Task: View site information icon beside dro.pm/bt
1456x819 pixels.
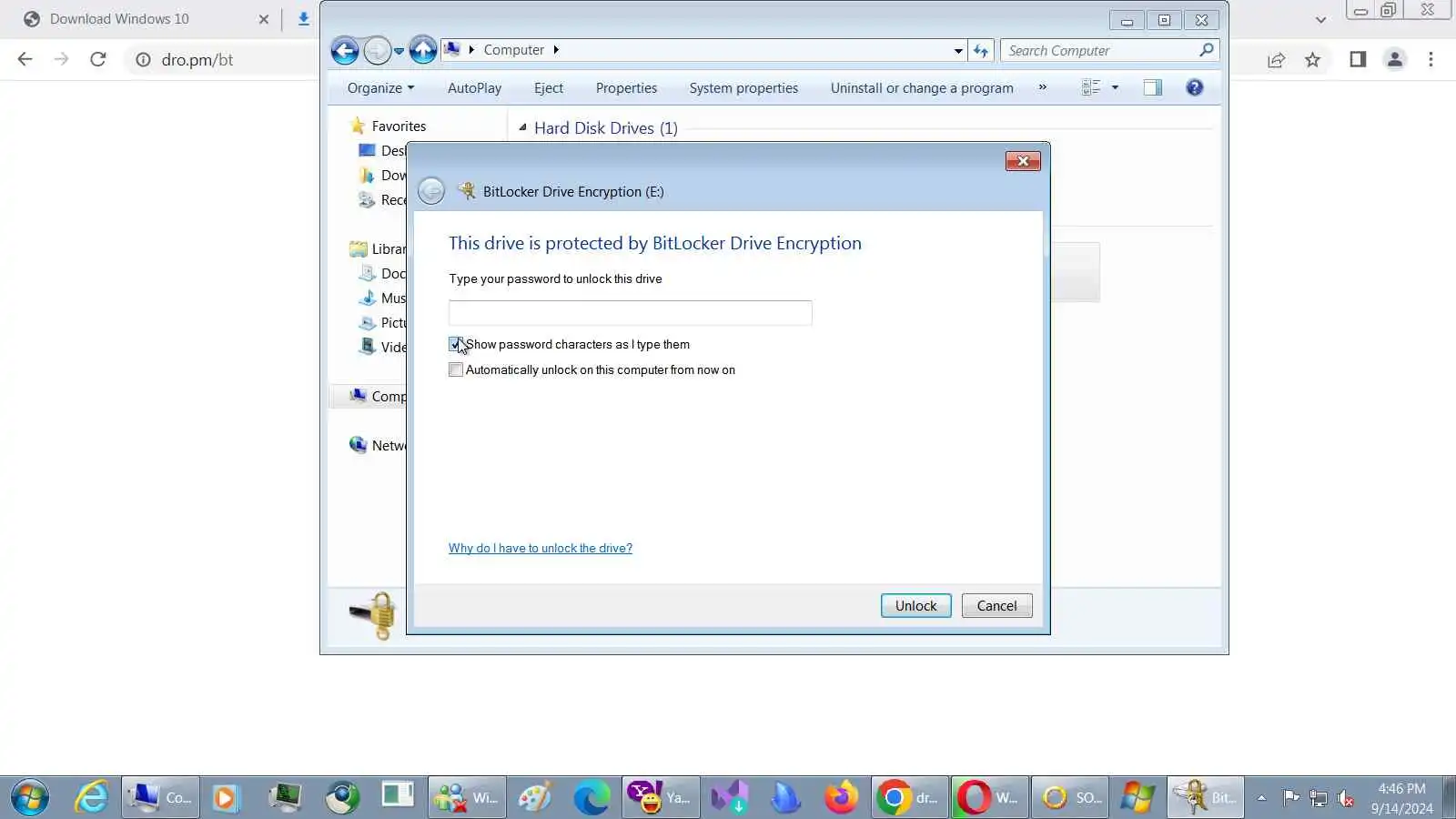Action: pos(143,60)
